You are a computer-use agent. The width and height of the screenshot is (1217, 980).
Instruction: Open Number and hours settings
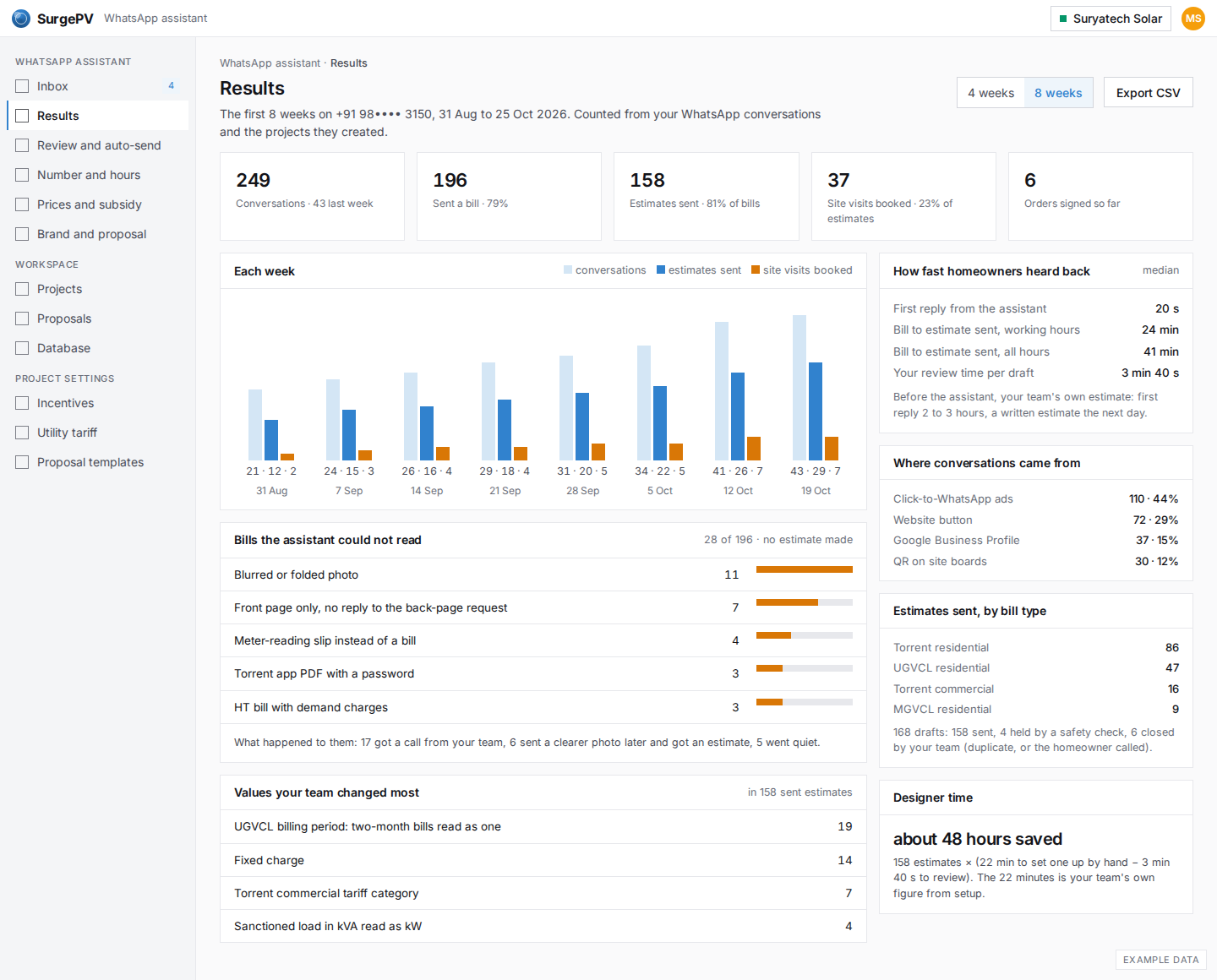(97, 175)
